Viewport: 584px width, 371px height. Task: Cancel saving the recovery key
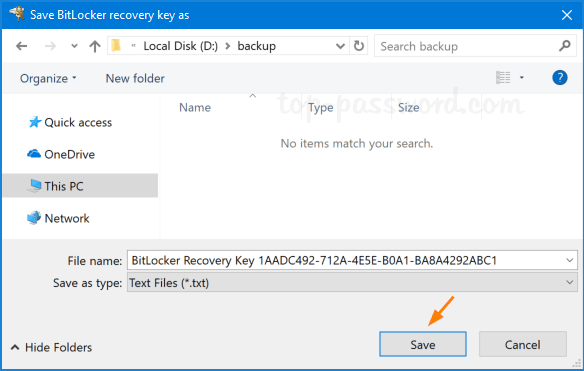523,344
